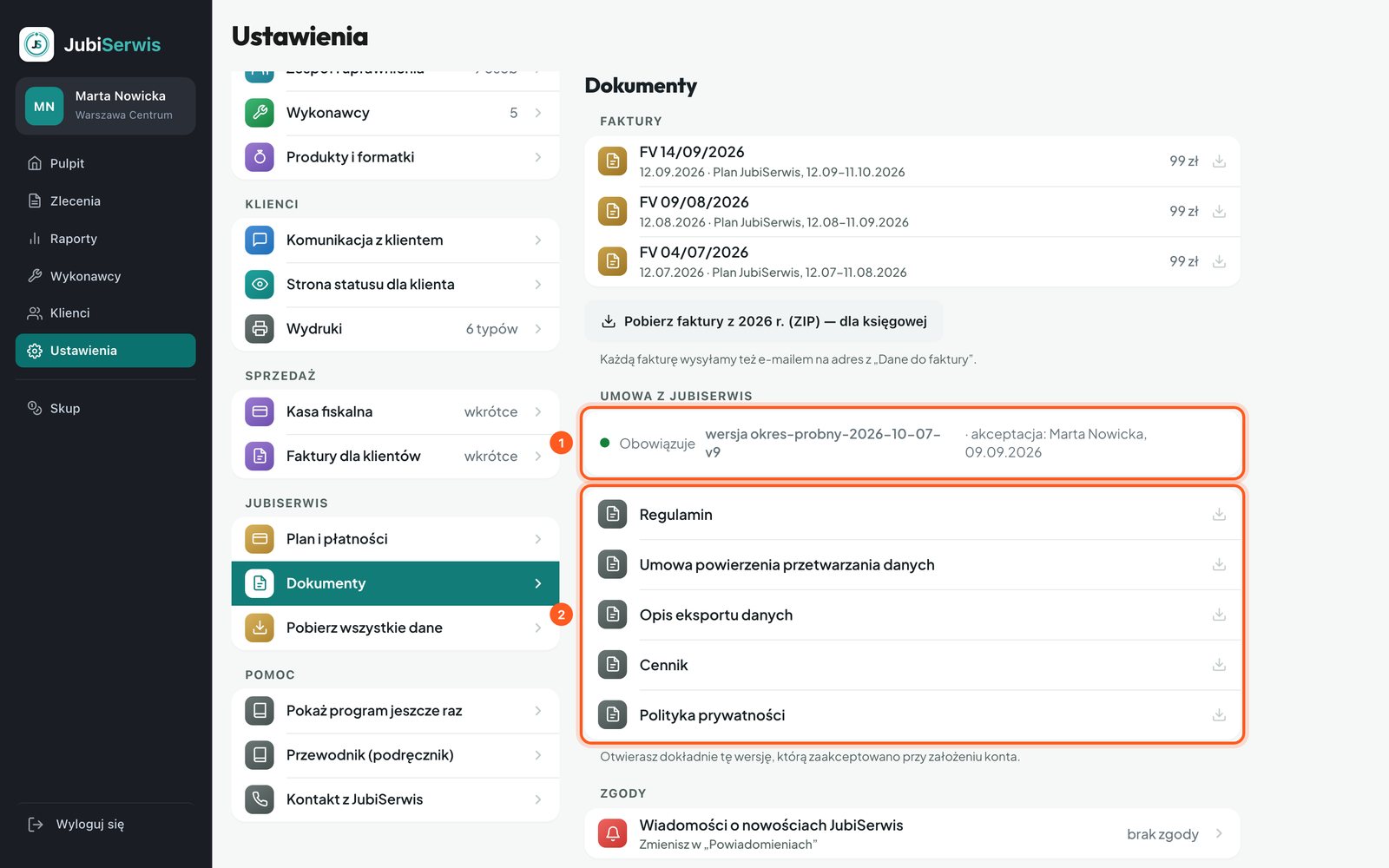This screenshot has width=1389, height=868.
Task: Download the Regulamin document
Action: pyautogui.click(x=1219, y=515)
